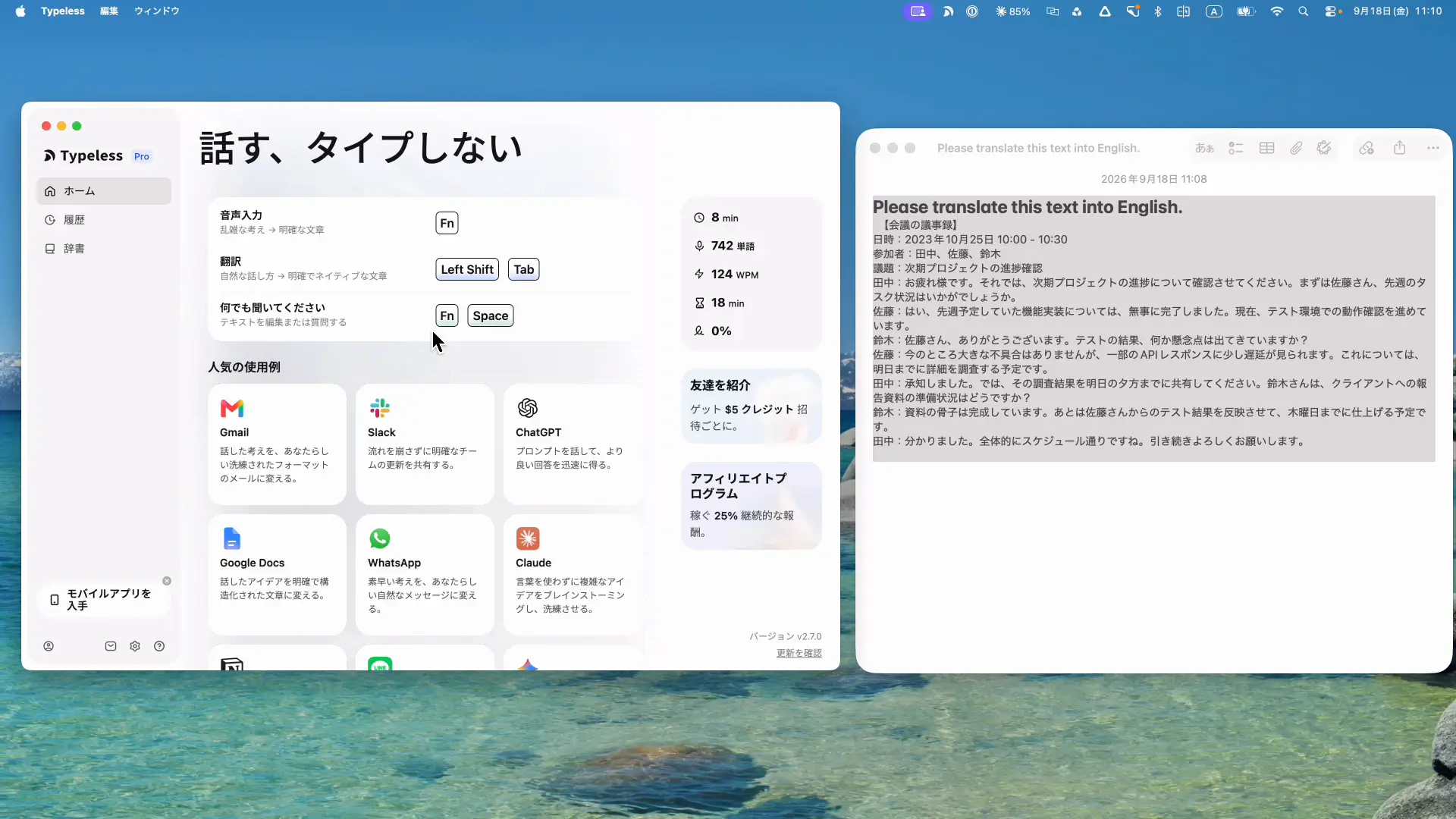The image size is (1456, 819).
Task: Click the Tab shortcut key for 翻訳
Action: [x=523, y=269]
